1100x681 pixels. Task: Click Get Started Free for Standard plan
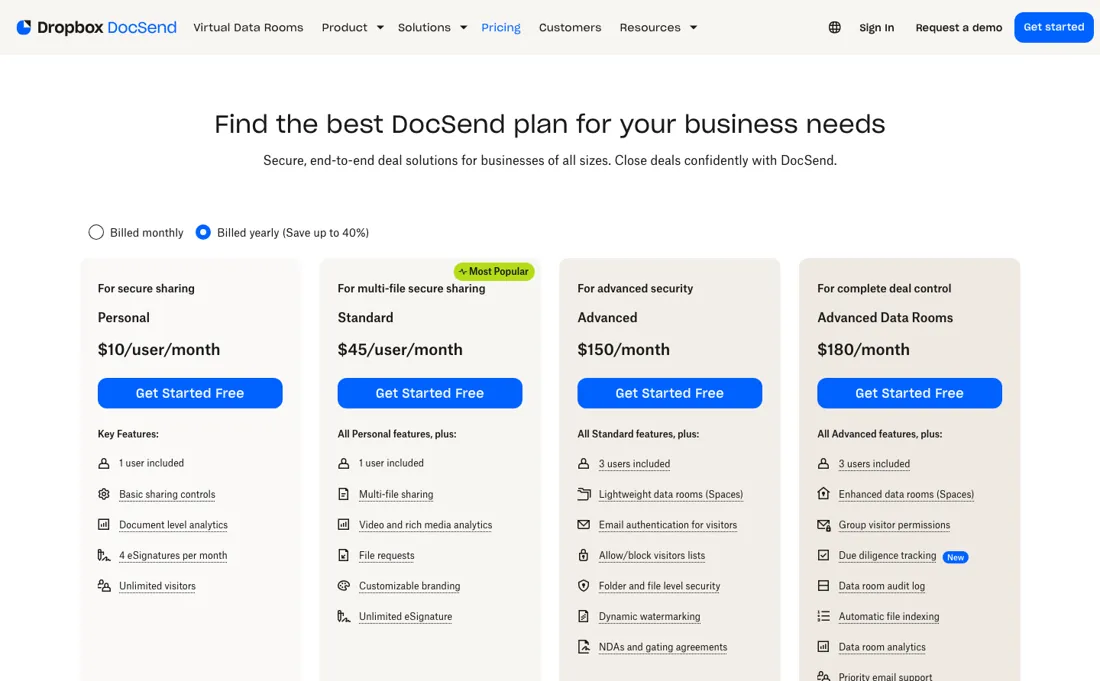pos(430,393)
